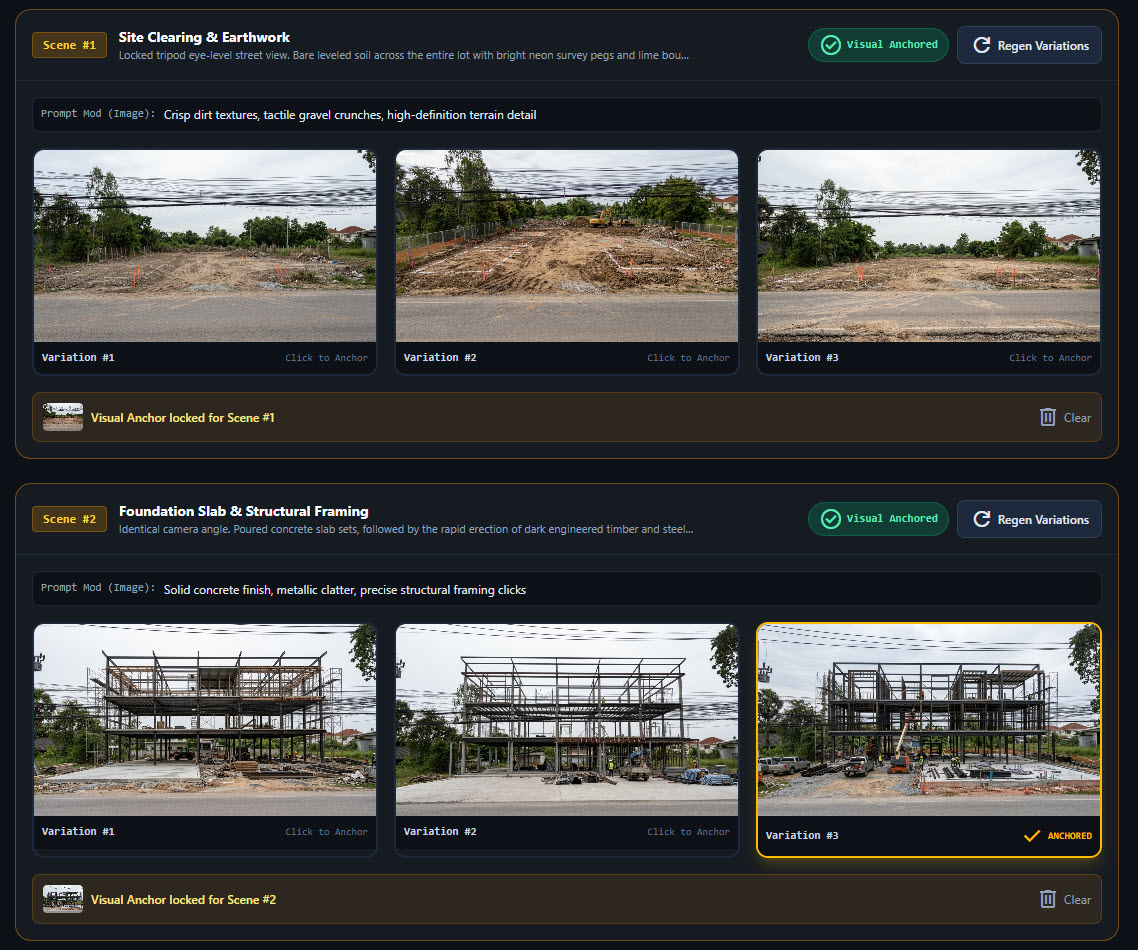The width and height of the screenshot is (1138, 950).
Task: Click the 'Variation #2' caption in Scene #1
Action: click(440, 358)
